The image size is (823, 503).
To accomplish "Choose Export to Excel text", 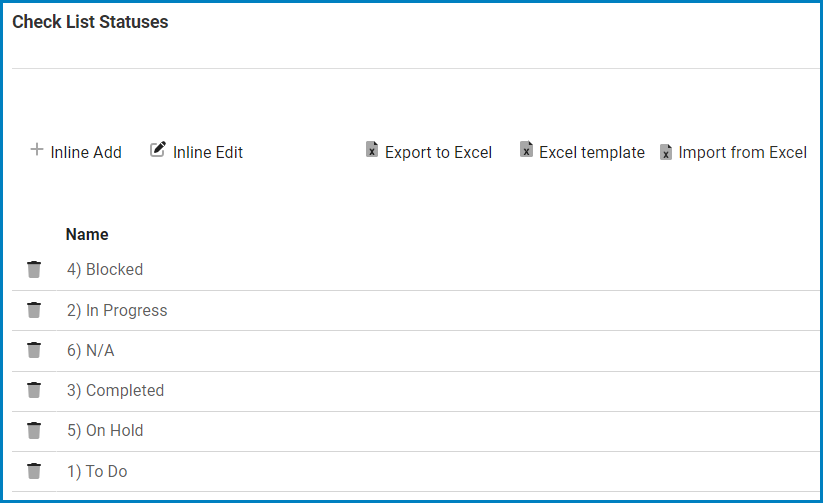I will pyautogui.click(x=438, y=153).
